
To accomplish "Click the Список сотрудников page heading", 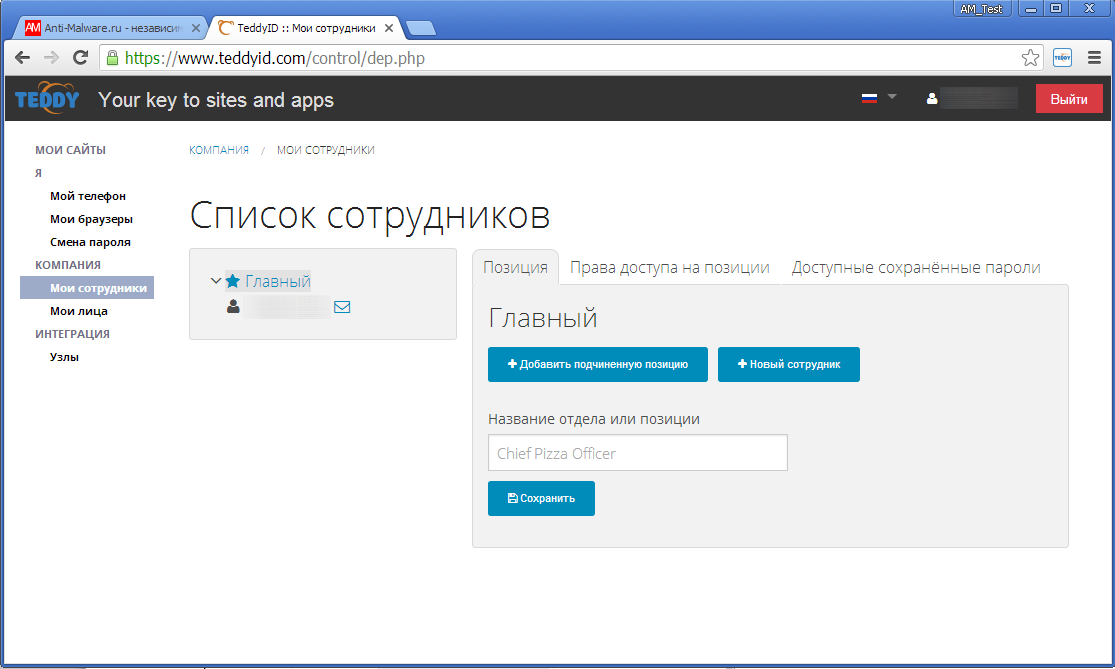I will tap(370, 215).
